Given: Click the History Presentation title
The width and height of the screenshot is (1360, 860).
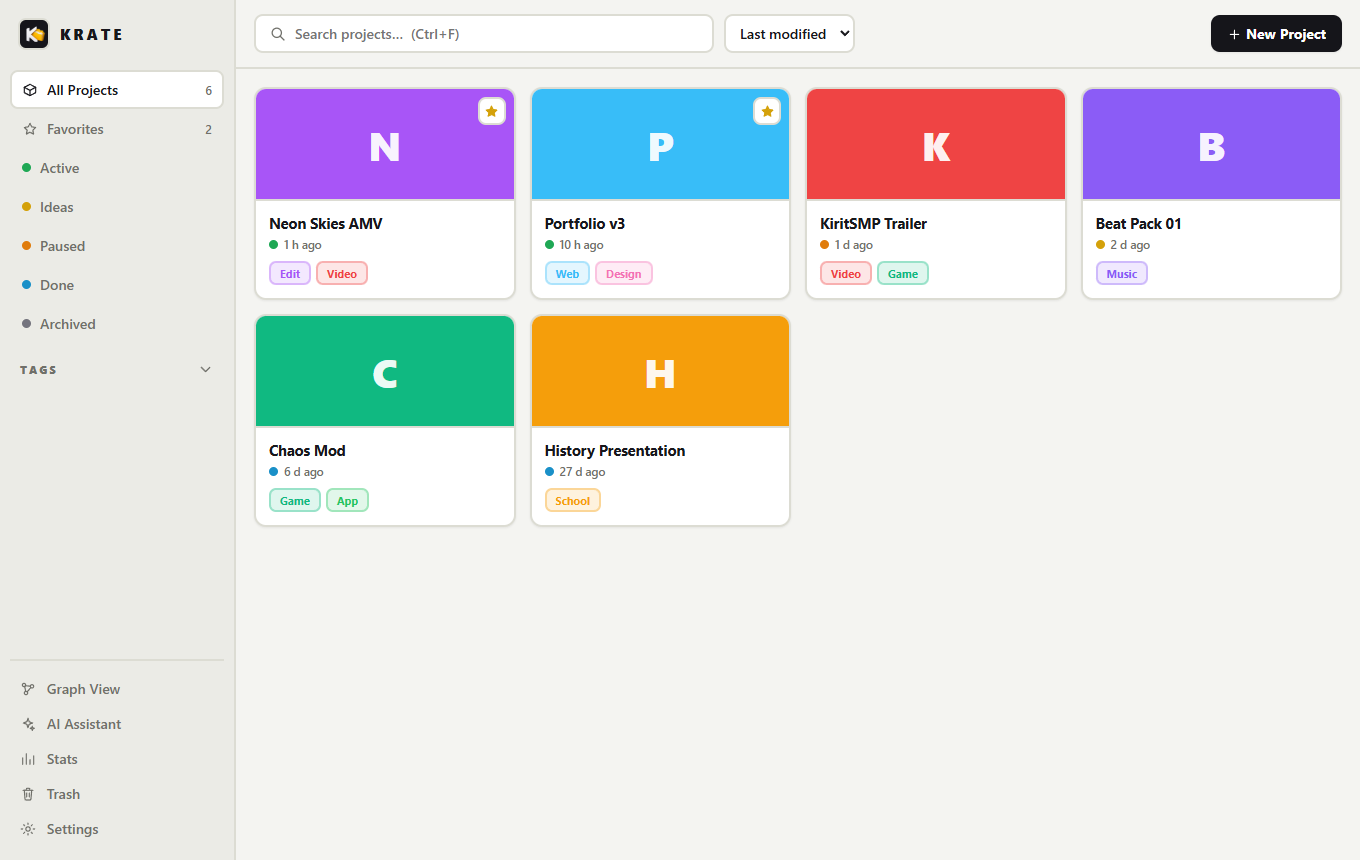Looking at the screenshot, I should [x=615, y=451].
